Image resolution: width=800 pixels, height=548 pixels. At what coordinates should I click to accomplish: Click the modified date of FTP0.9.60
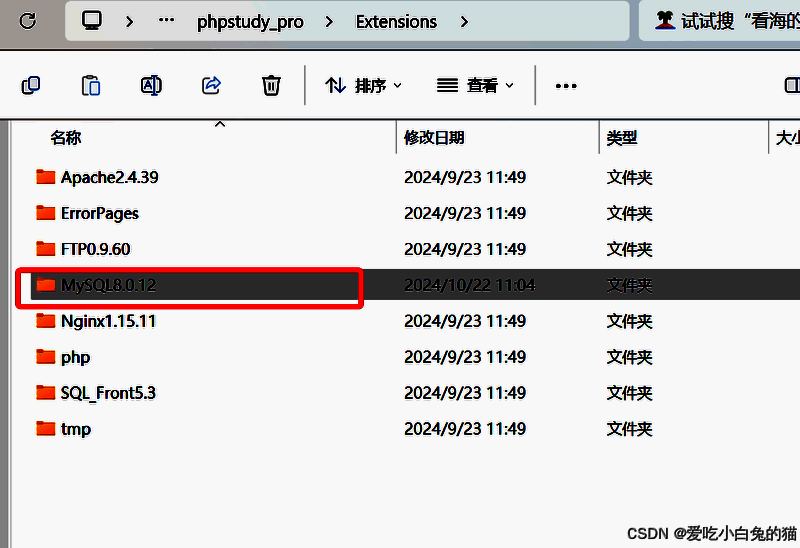[x=465, y=249]
